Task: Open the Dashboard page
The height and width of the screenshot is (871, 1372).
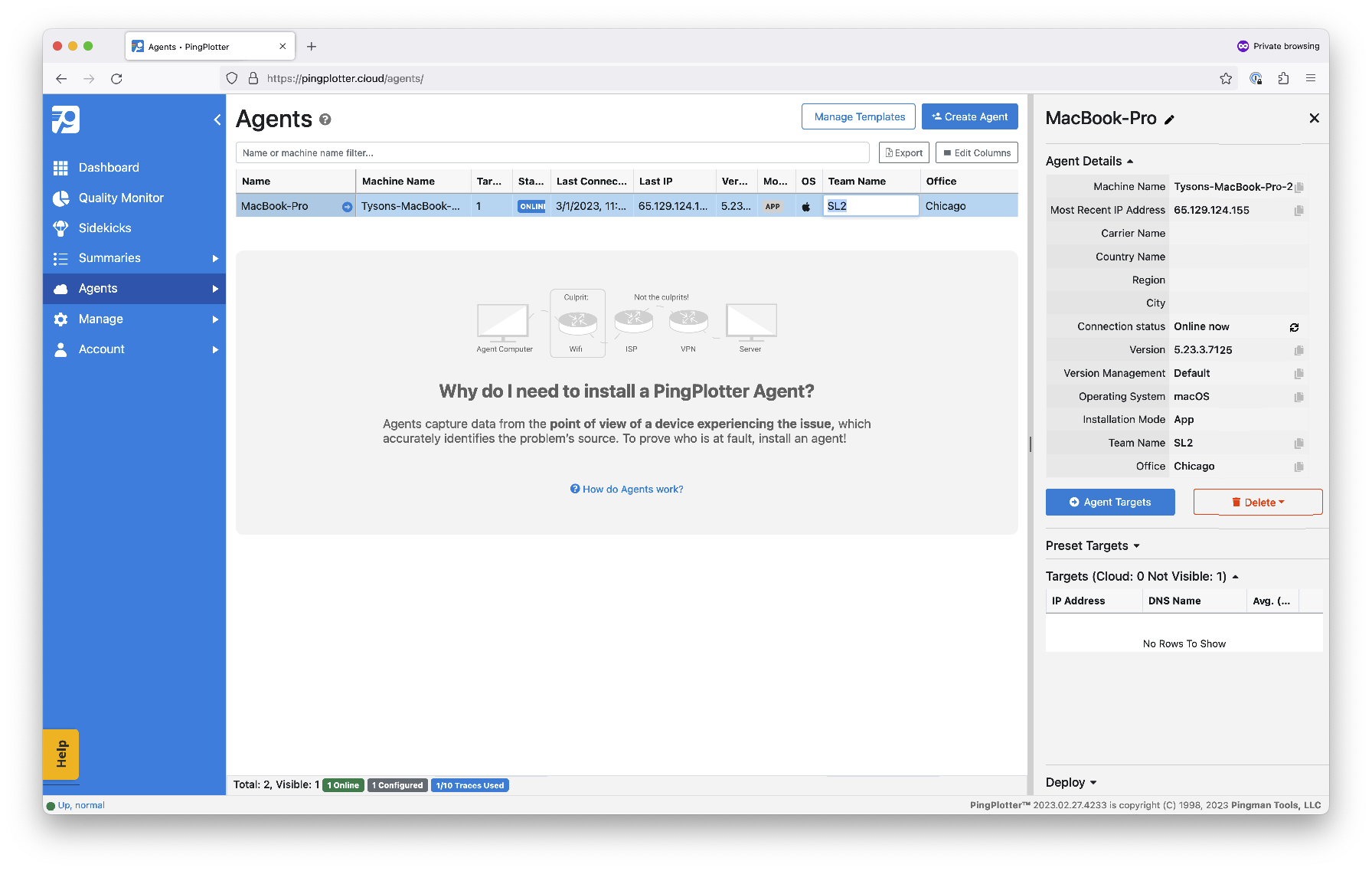Action: click(109, 168)
